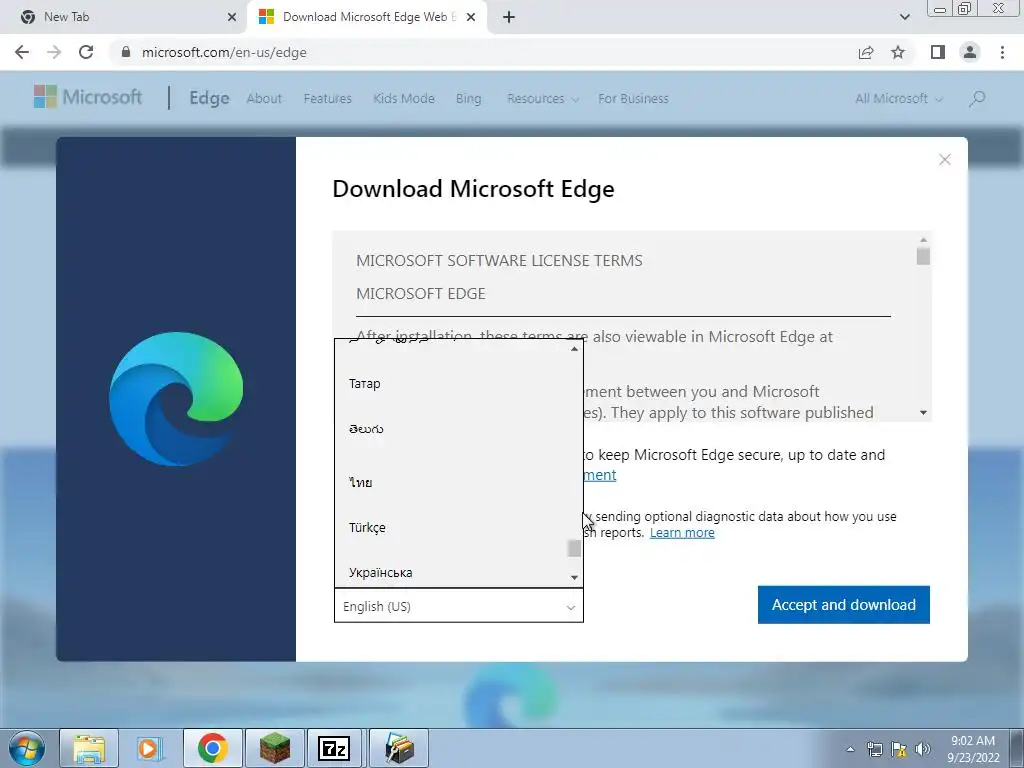The height and width of the screenshot is (768, 1024).
Task: Click the license terms scrollbar thumb
Action: pyautogui.click(x=923, y=256)
